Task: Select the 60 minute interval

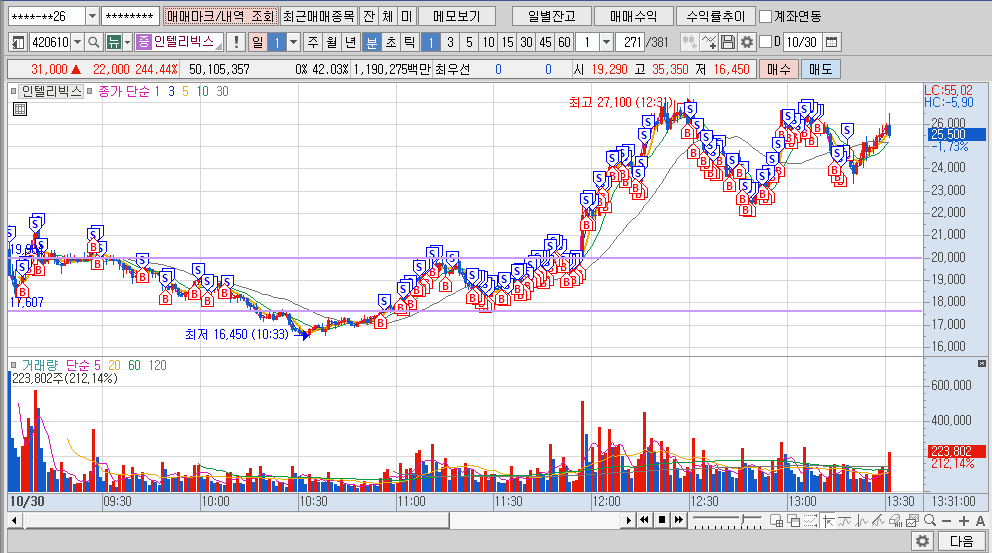Action: pyautogui.click(x=564, y=42)
